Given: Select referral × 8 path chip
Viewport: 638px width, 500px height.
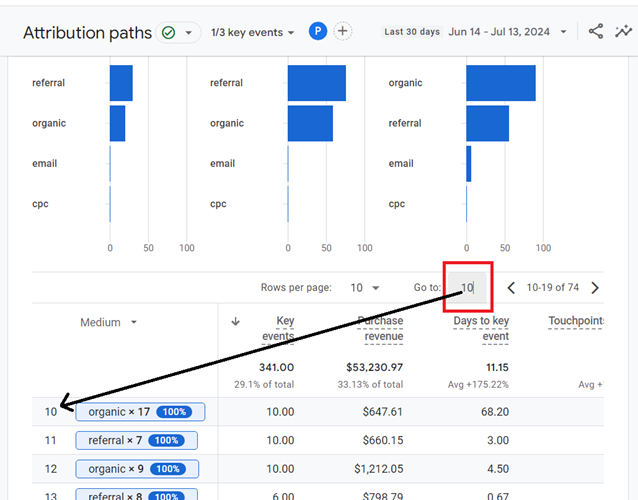Looking at the screenshot, I should pyautogui.click(x=137, y=494).
